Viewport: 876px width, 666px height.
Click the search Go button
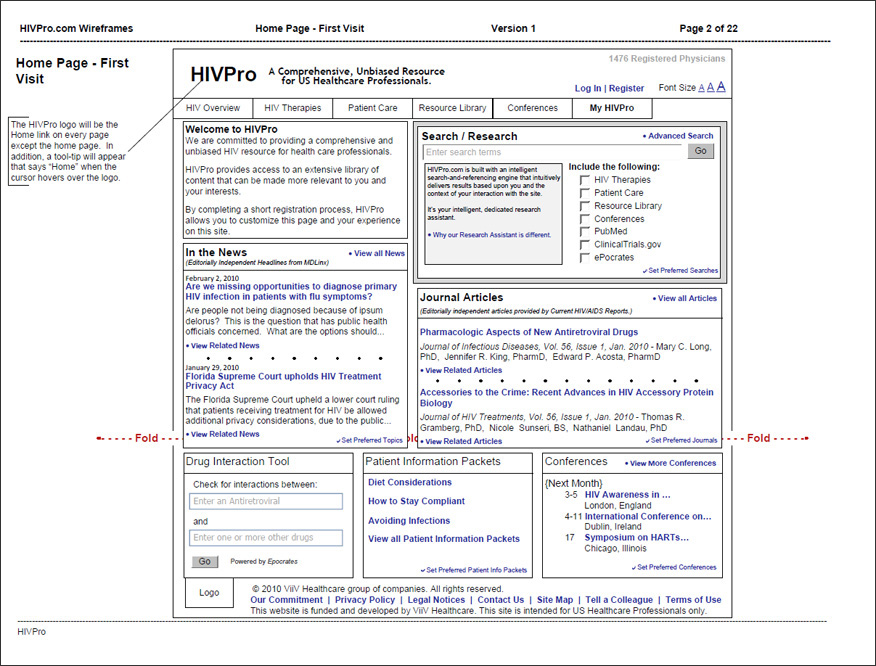tap(701, 151)
